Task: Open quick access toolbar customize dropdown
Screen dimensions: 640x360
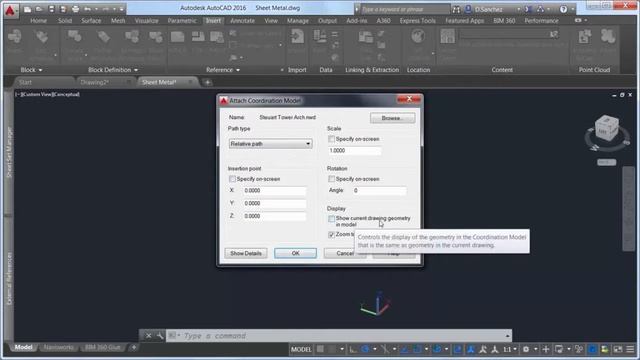Action: 122,9
